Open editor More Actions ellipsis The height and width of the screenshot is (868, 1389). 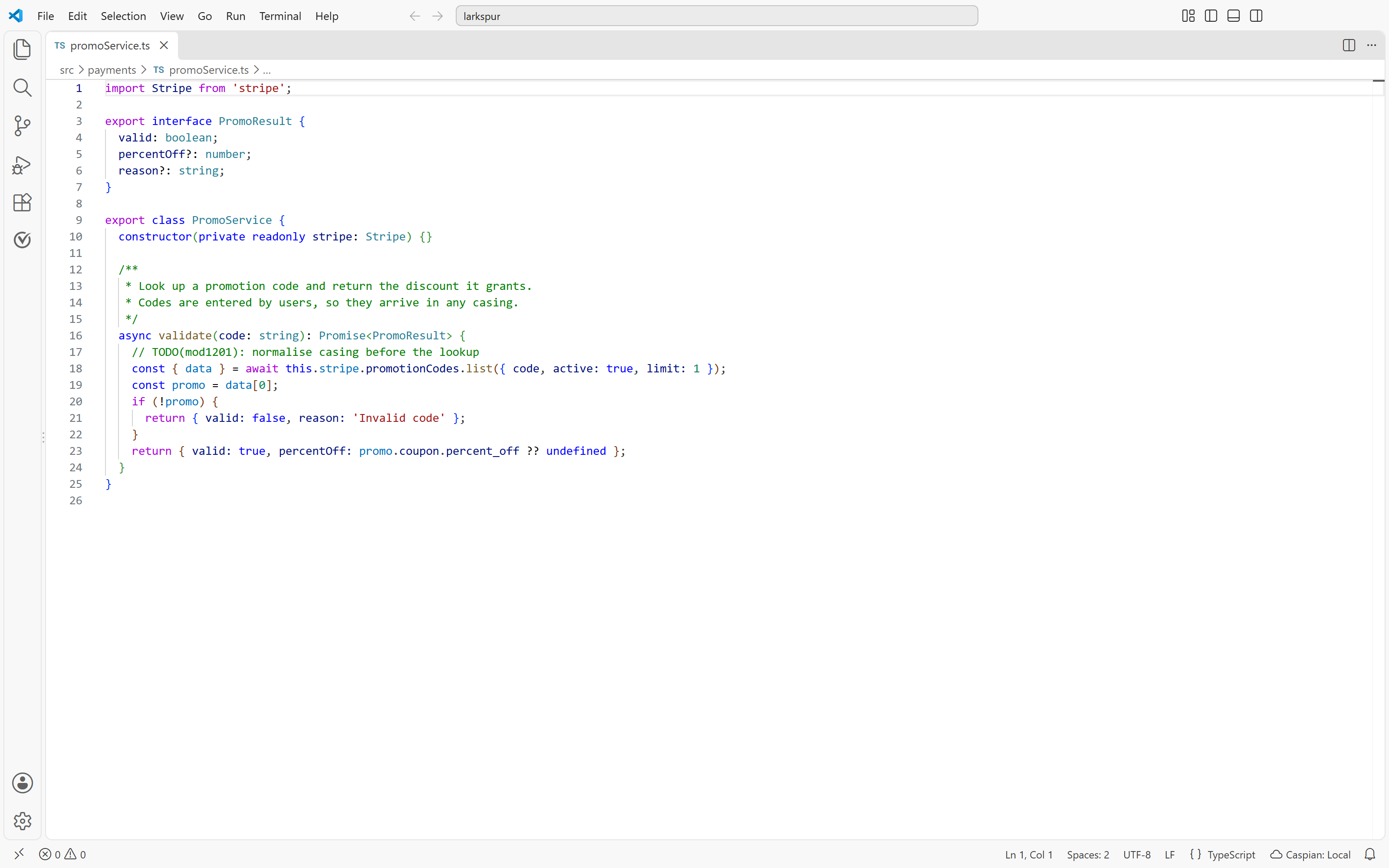1371,45
